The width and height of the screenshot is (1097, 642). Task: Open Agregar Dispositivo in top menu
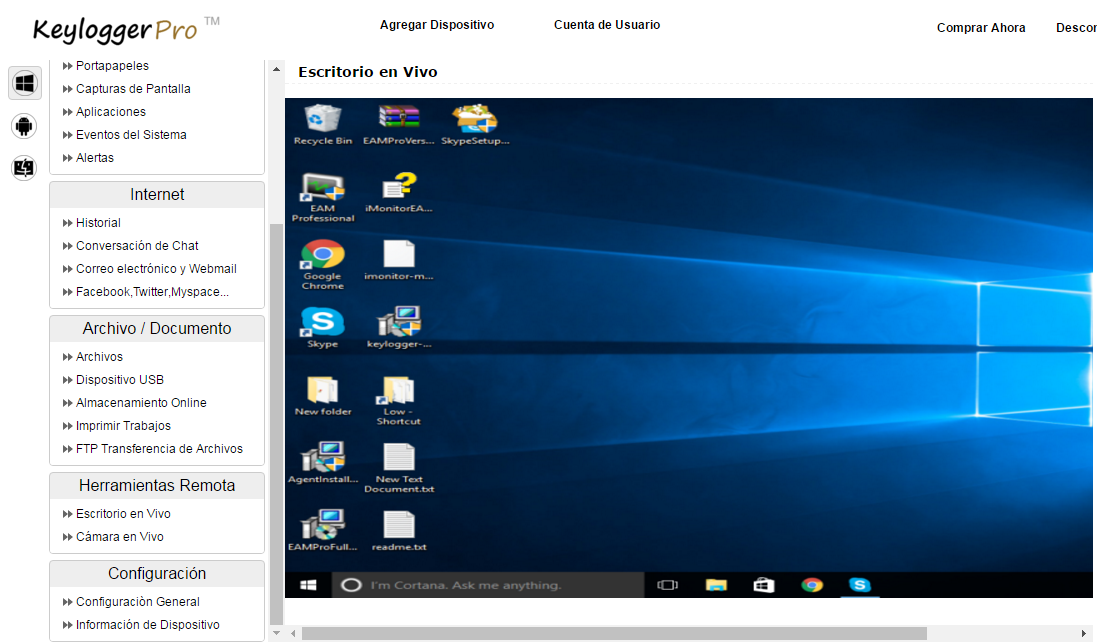pos(437,24)
